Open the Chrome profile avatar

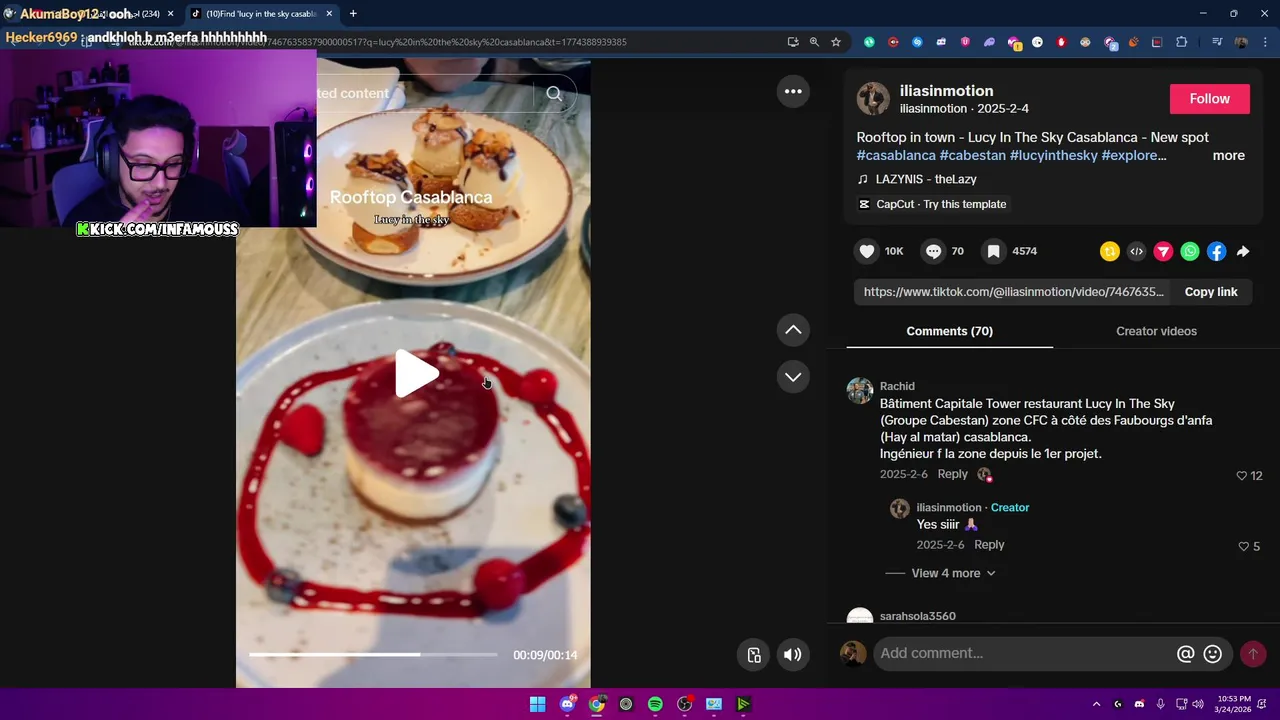pos(1241,42)
